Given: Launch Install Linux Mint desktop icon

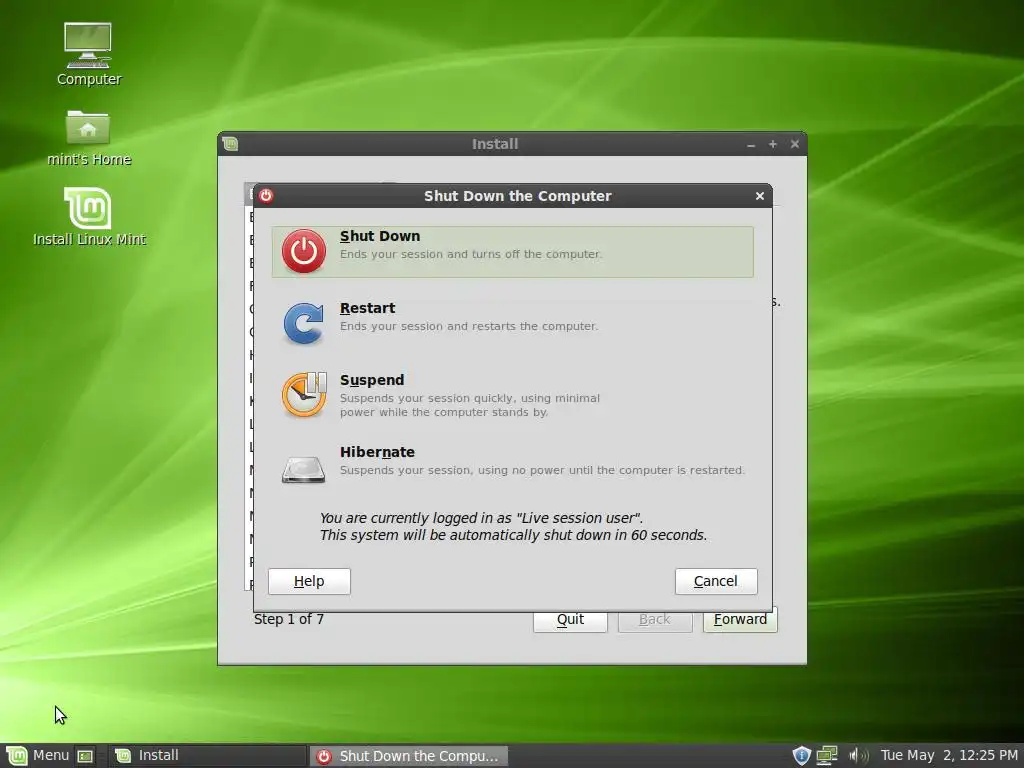Looking at the screenshot, I should point(88,208).
